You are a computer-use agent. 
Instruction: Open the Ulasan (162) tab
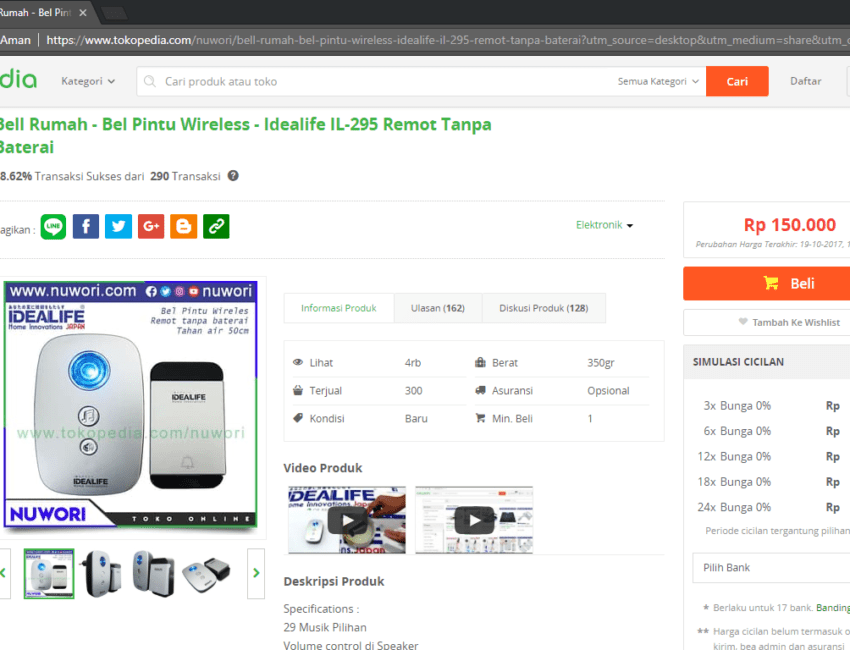click(437, 308)
